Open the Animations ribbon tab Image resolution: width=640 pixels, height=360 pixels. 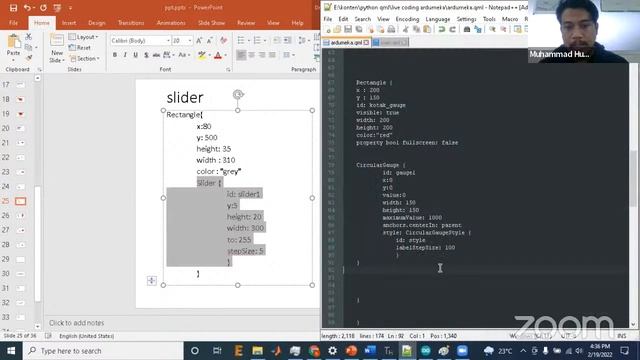[171, 23]
